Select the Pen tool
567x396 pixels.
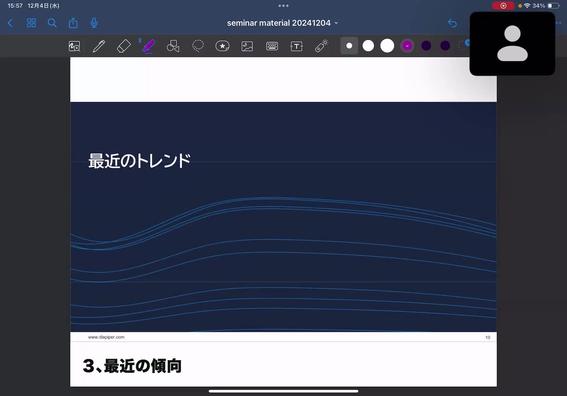tap(99, 46)
